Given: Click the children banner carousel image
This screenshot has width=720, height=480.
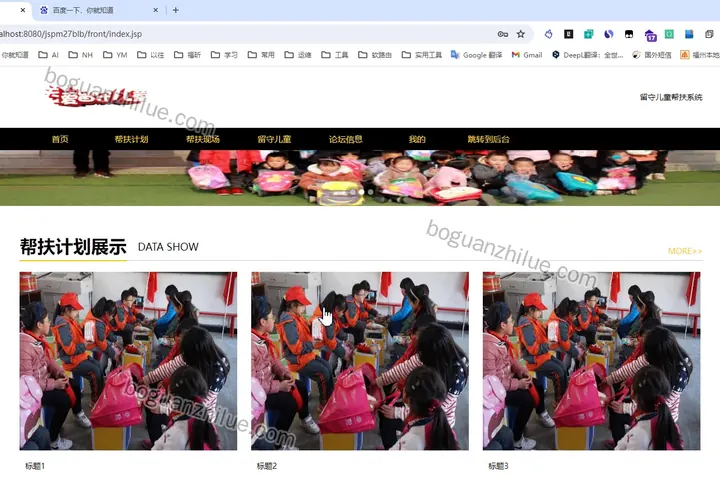Looking at the screenshot, I should (360, 178).
